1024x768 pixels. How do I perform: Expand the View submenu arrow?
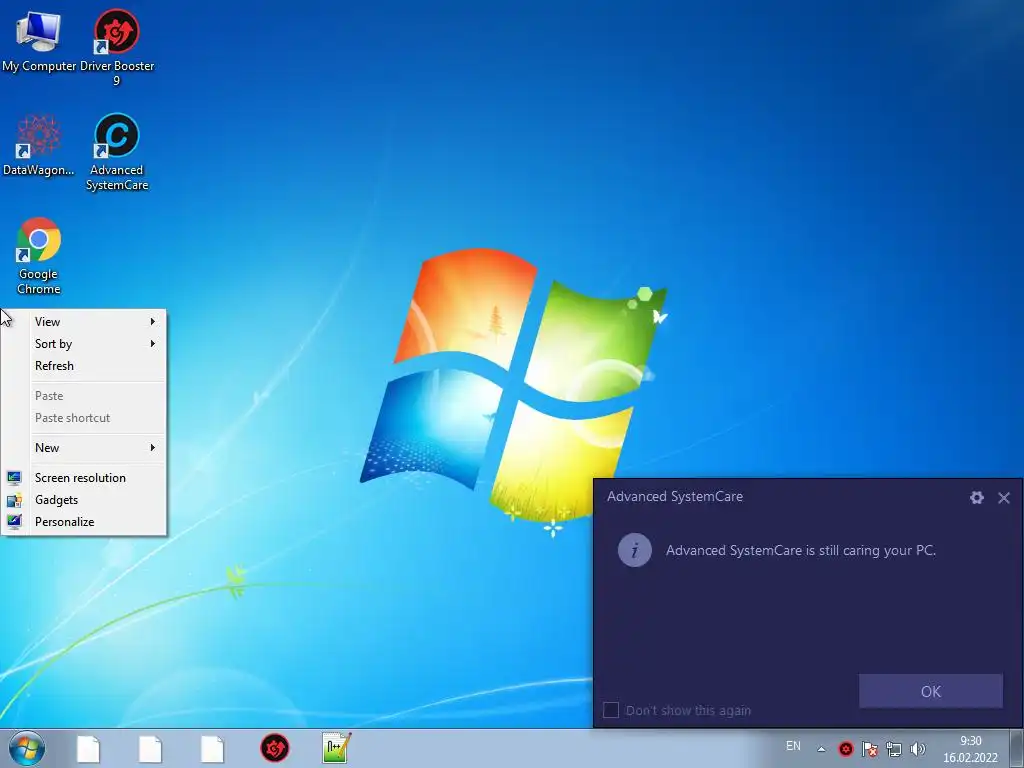tap(153, 321)
